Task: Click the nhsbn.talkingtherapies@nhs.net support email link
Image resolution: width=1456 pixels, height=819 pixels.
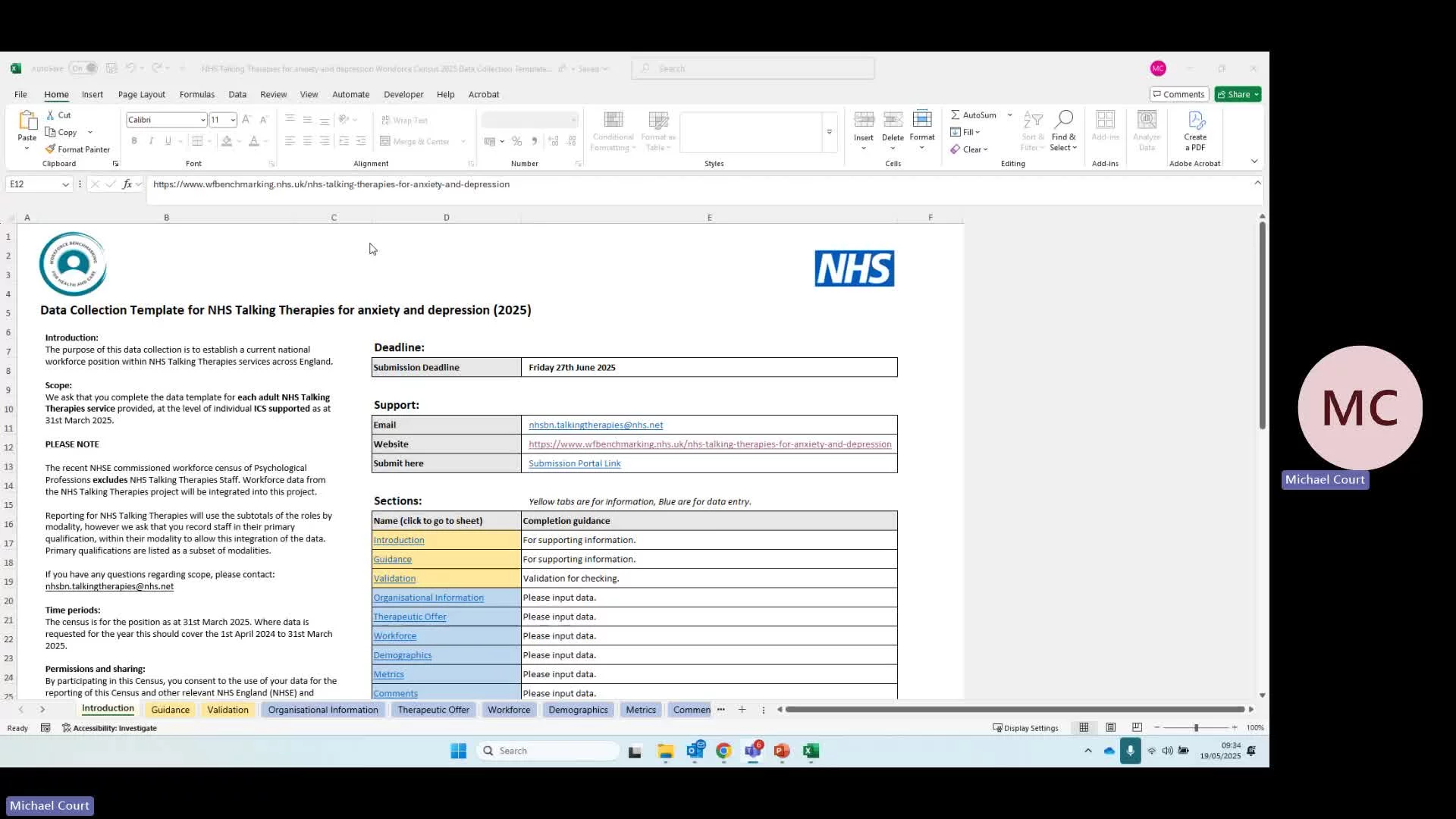Action: (x=595, y=425)
